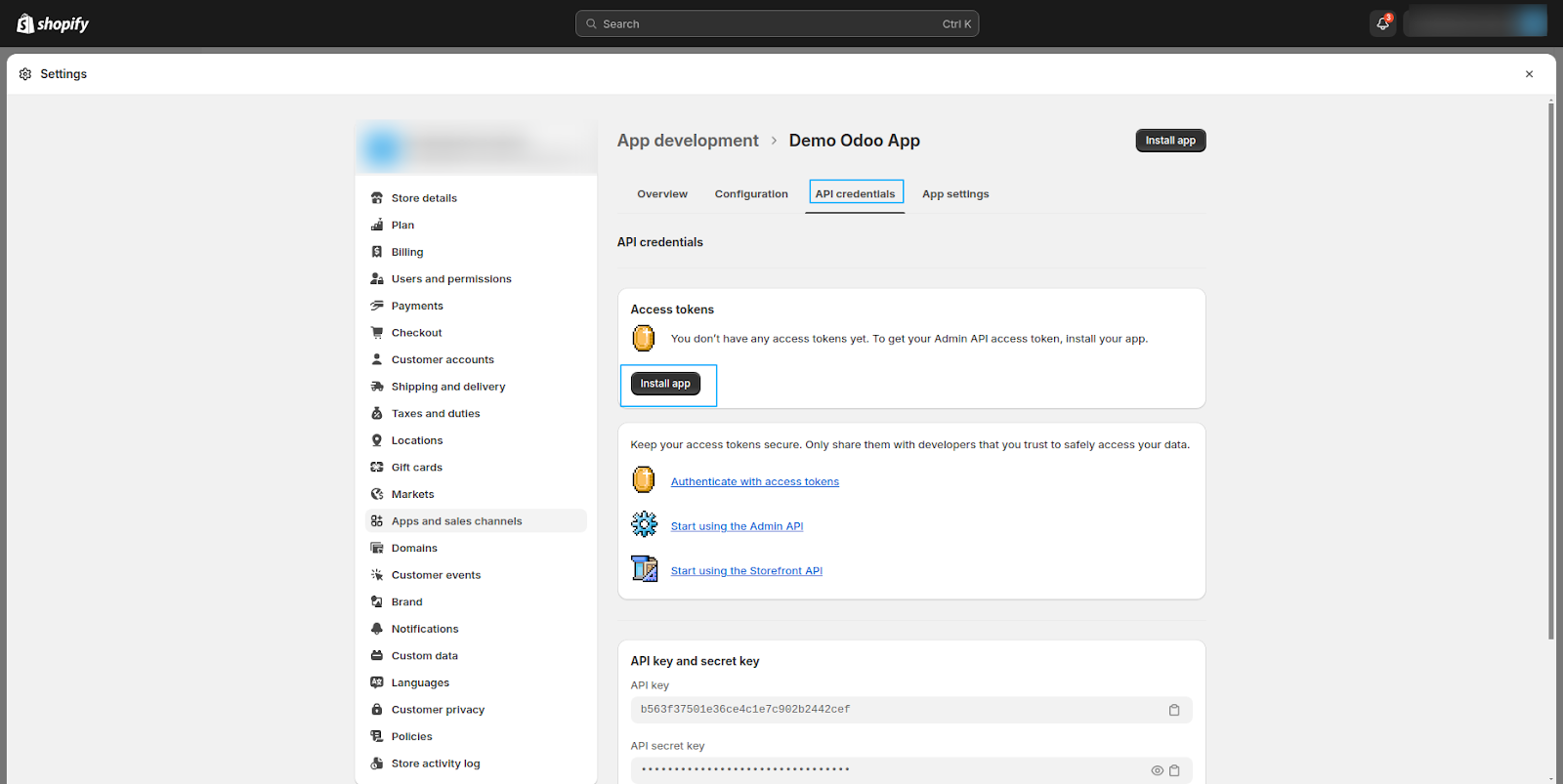Click the Policies icon
The height and width of the screenshot is (784, 1563).
point(377,737)
